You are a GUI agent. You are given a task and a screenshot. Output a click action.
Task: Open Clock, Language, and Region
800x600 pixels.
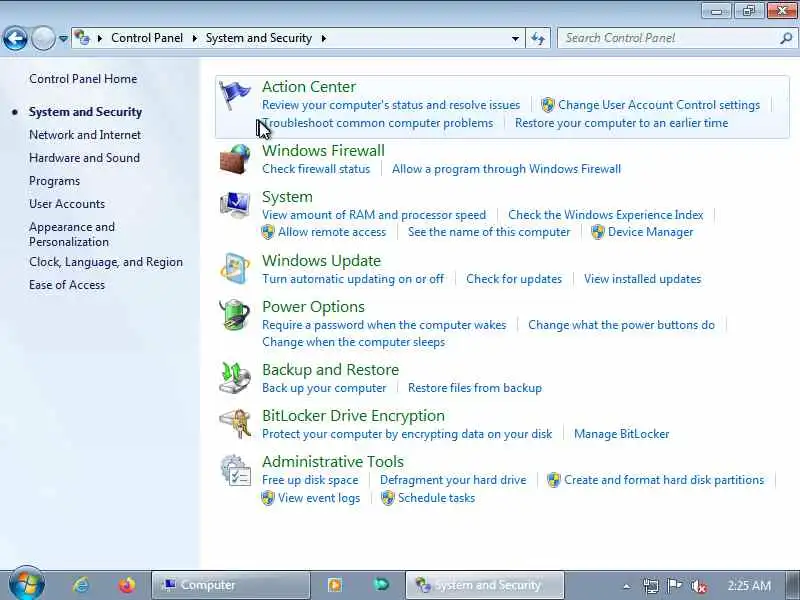106,262
